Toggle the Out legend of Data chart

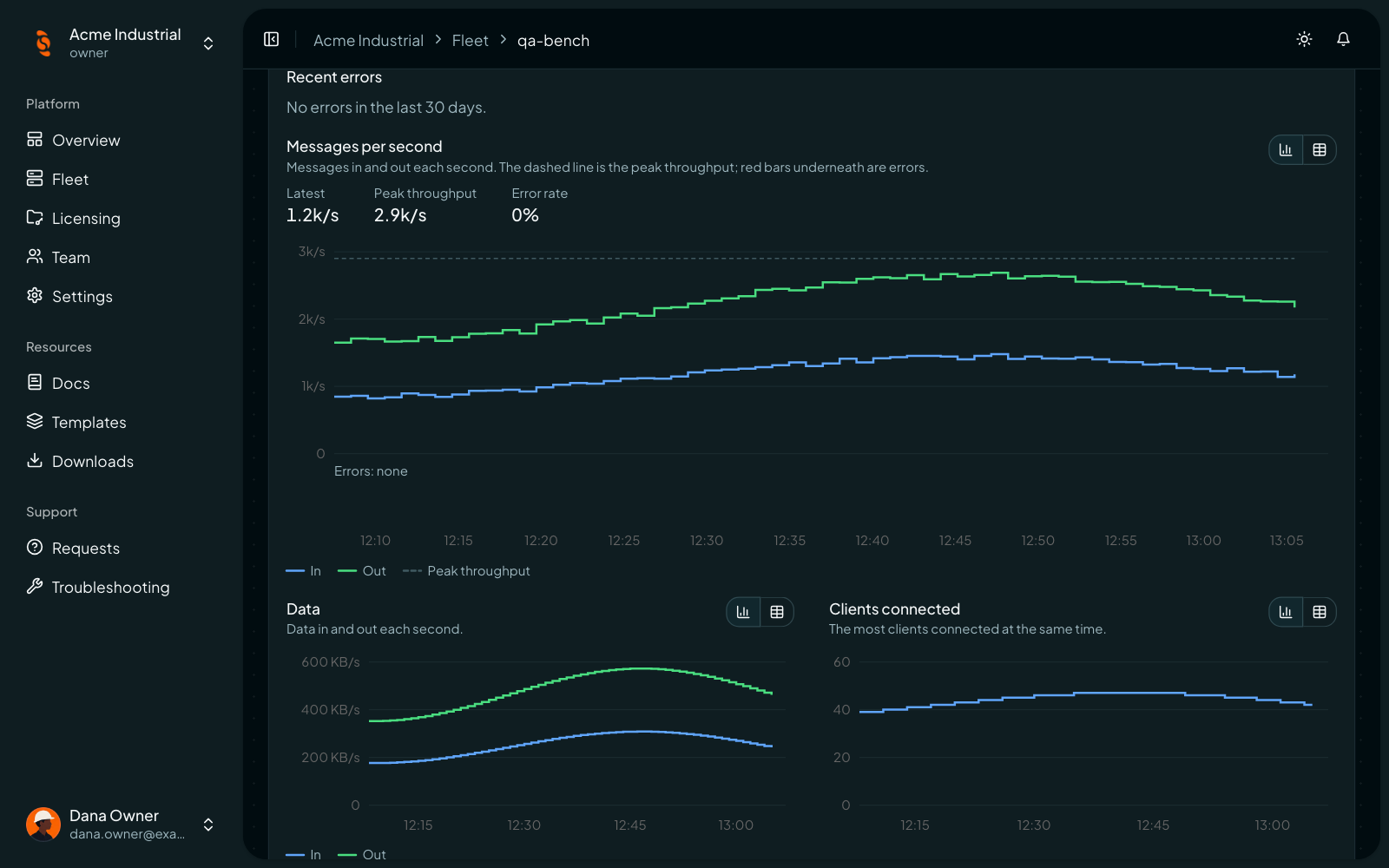[362, 855]
